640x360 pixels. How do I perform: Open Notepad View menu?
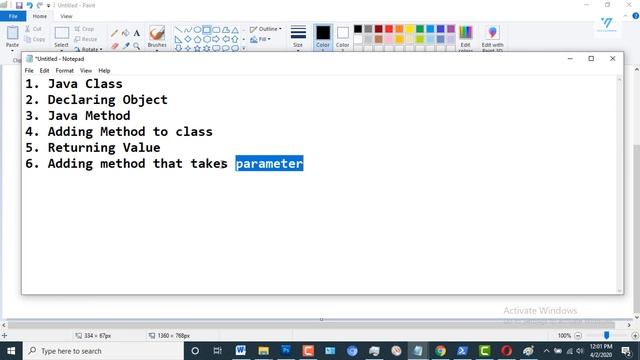pyautogui.click(x=86, y=71)
